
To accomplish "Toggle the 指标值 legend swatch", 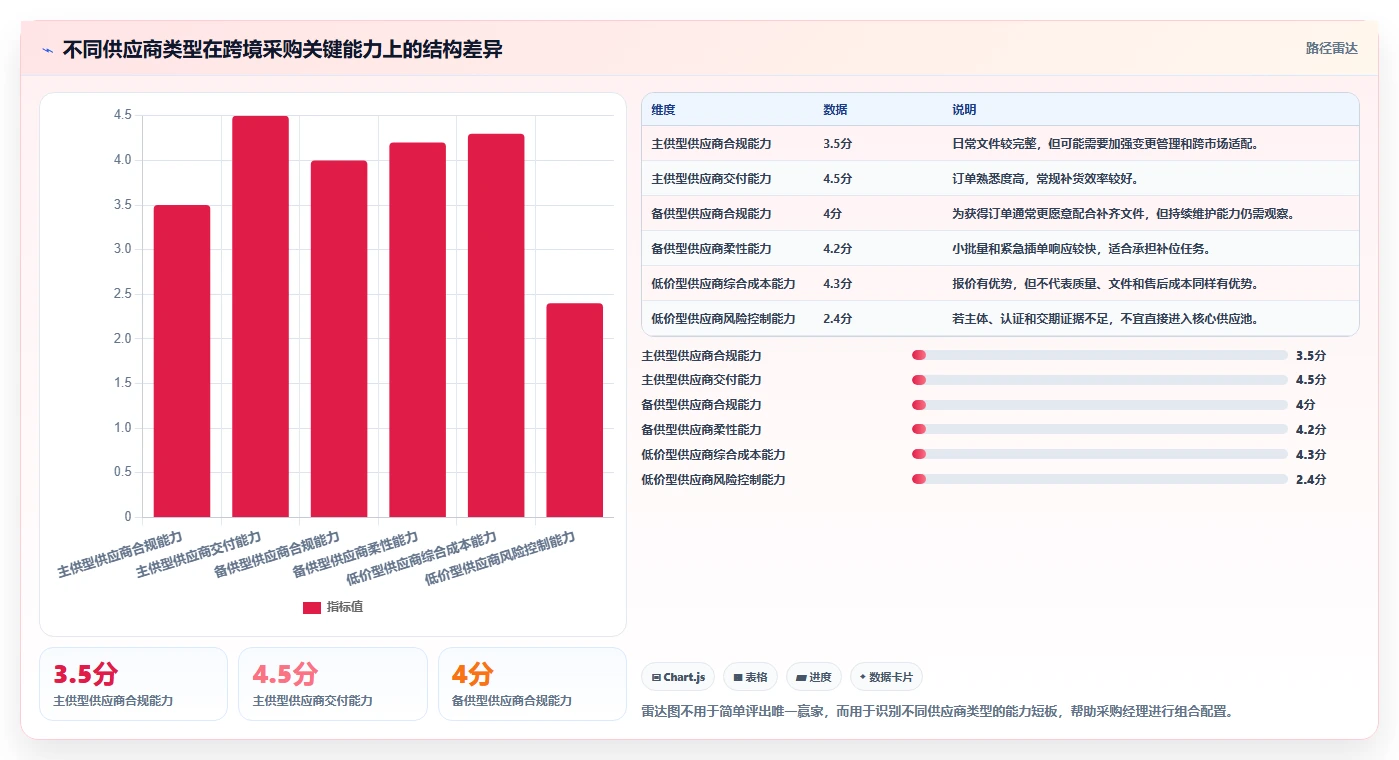I will [312, 607].
